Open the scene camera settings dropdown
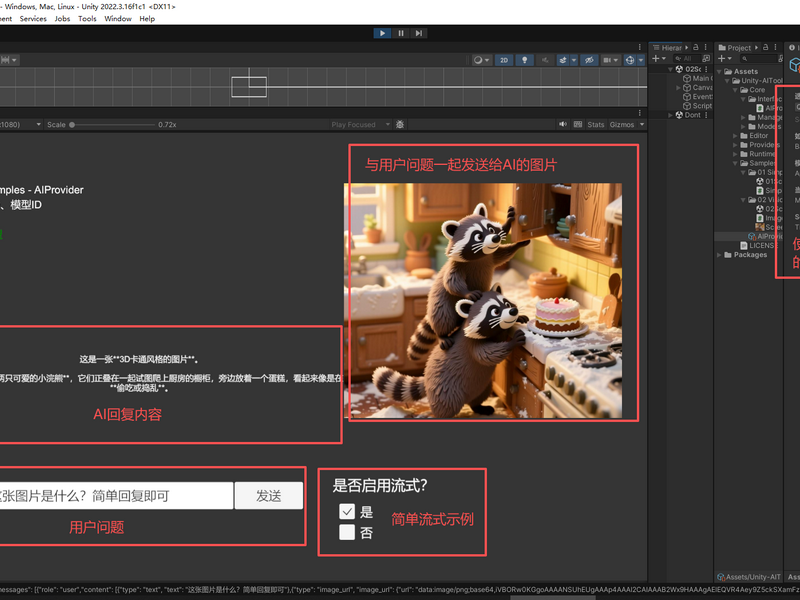 tap(611, 60)
